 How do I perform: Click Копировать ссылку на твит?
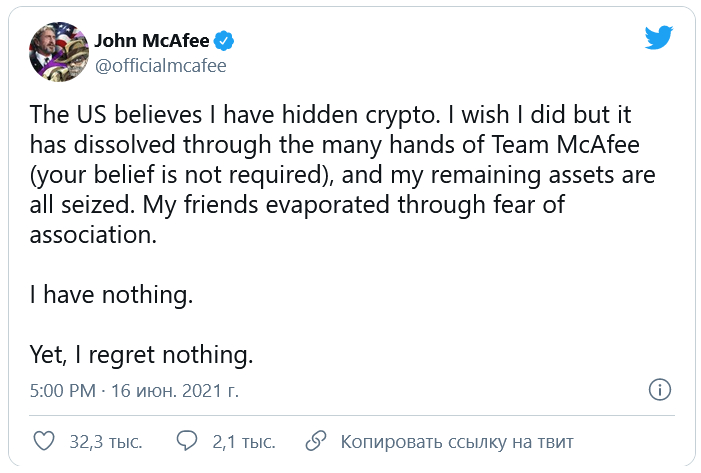(x=457, y=441)
